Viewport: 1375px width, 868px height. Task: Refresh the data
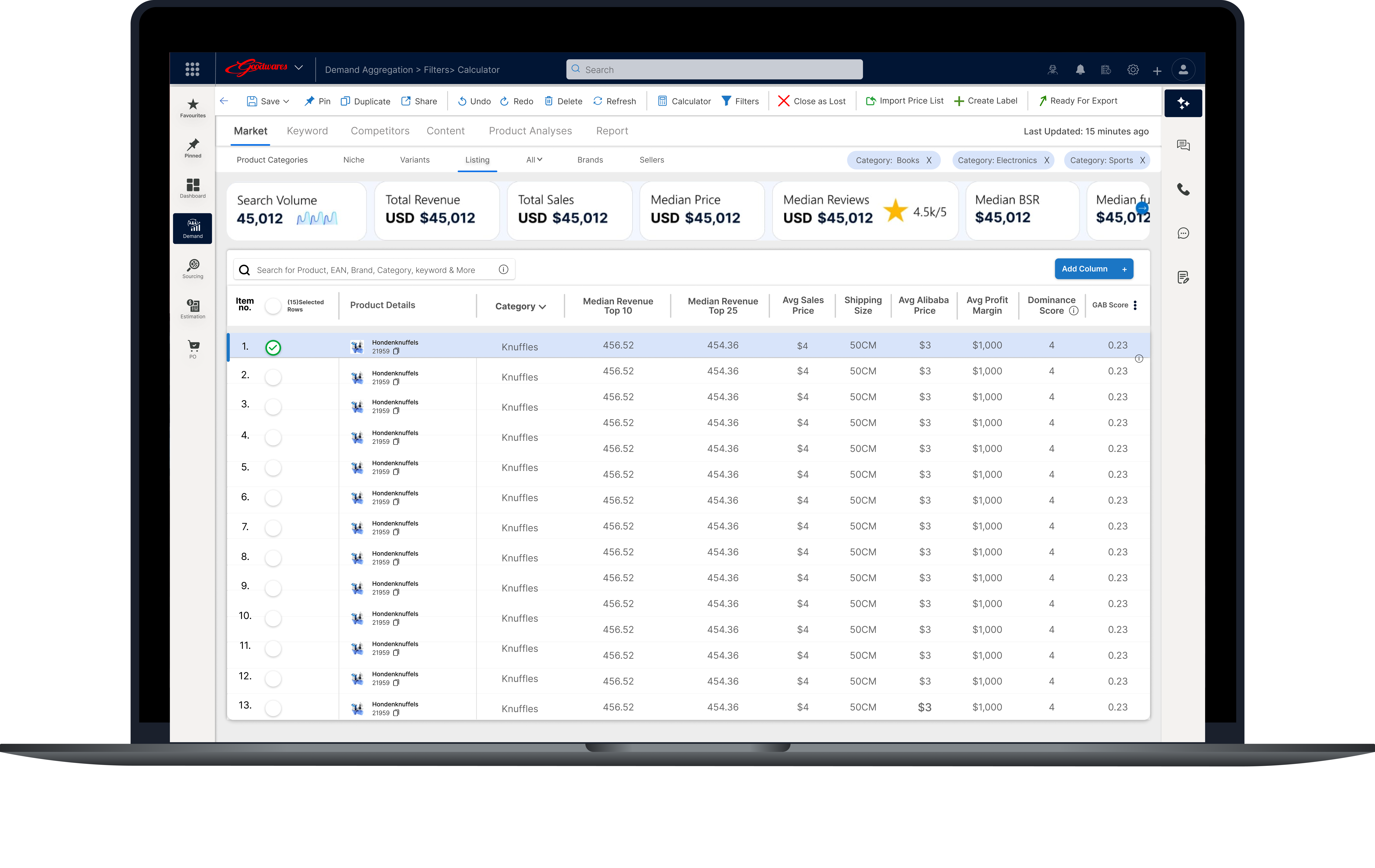[615, 101]
